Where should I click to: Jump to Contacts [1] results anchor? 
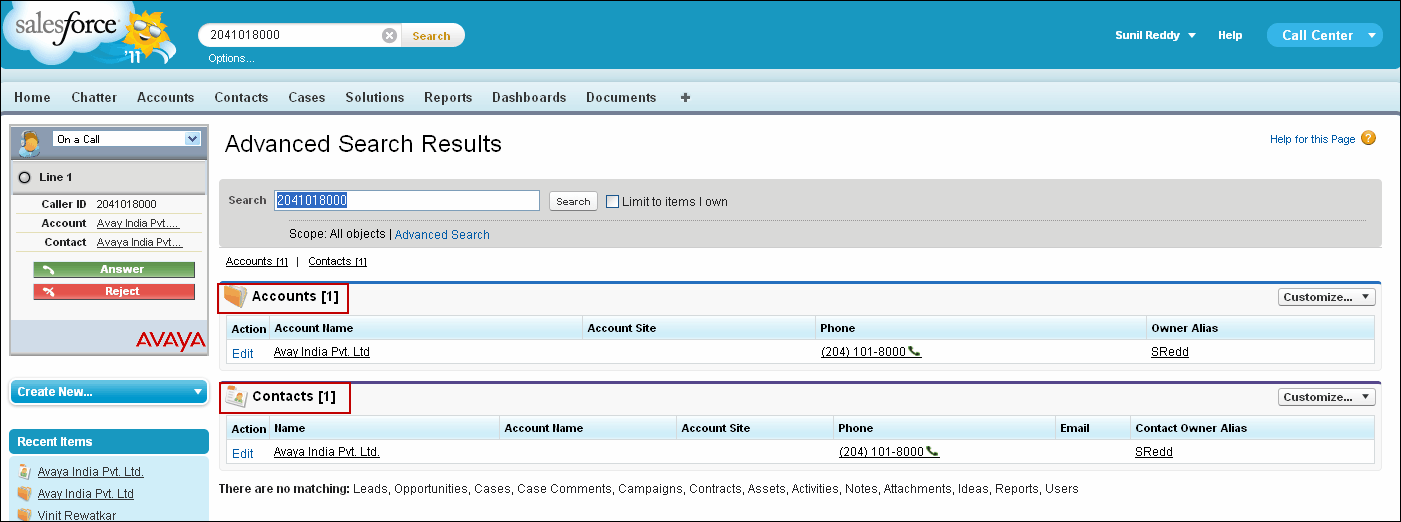[x=338, y=262]
